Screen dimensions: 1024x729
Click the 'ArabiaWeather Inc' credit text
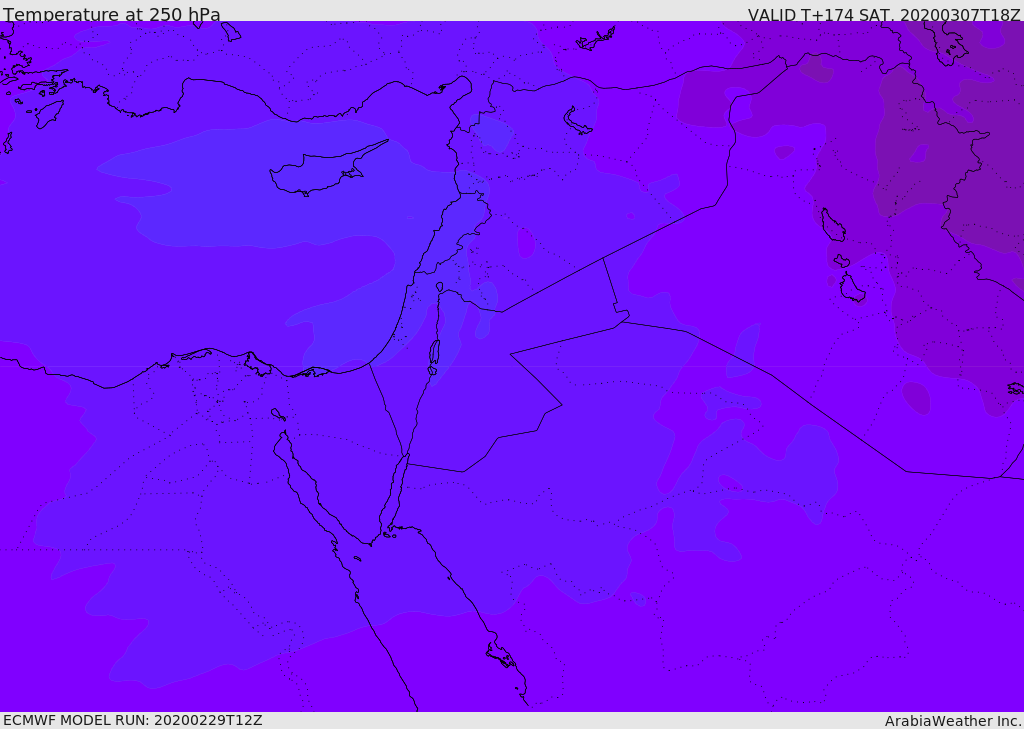pyautogui.click(x=952, y=721)
